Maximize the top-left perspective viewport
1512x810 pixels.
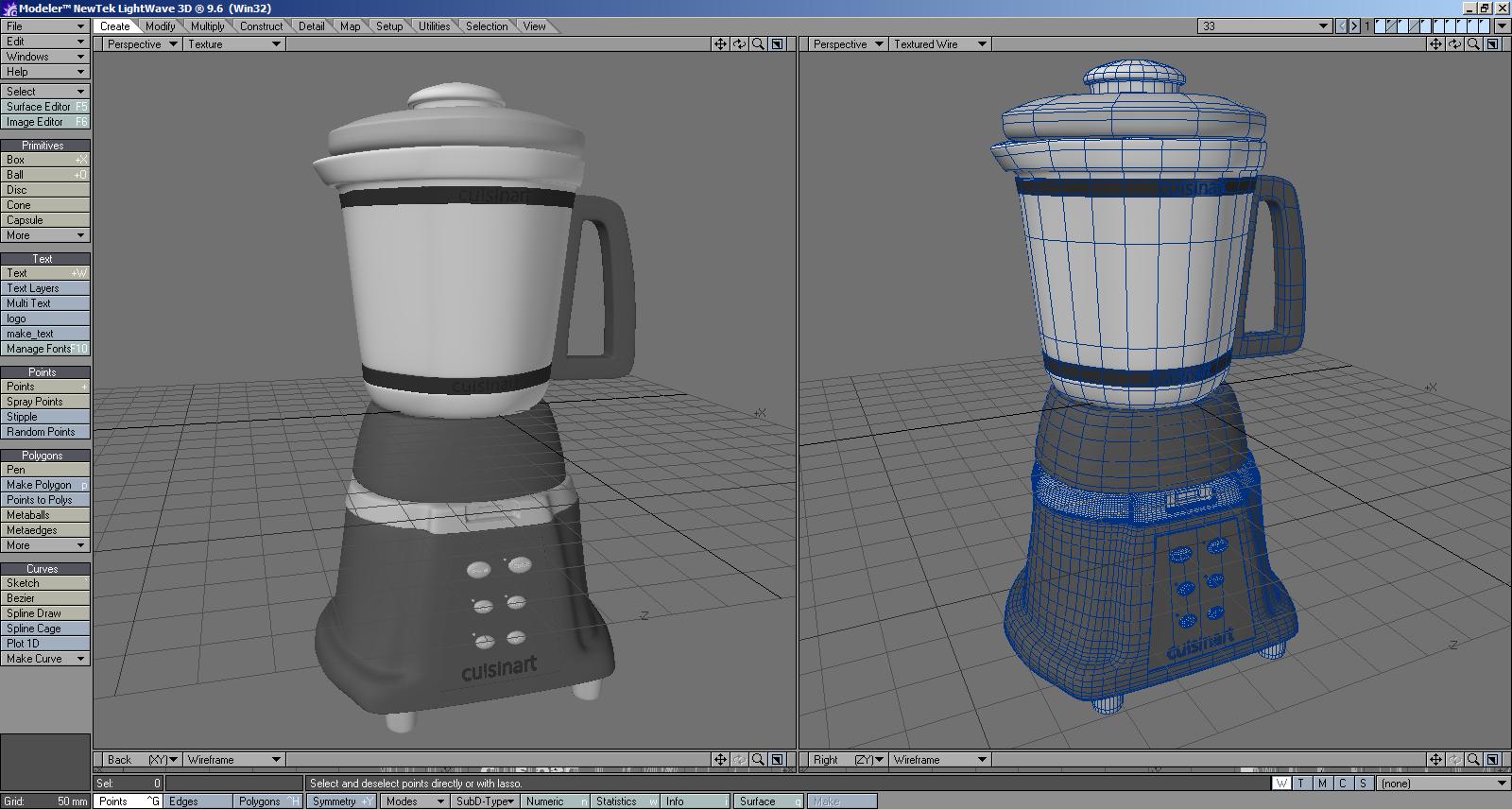[x=777, y=44]
